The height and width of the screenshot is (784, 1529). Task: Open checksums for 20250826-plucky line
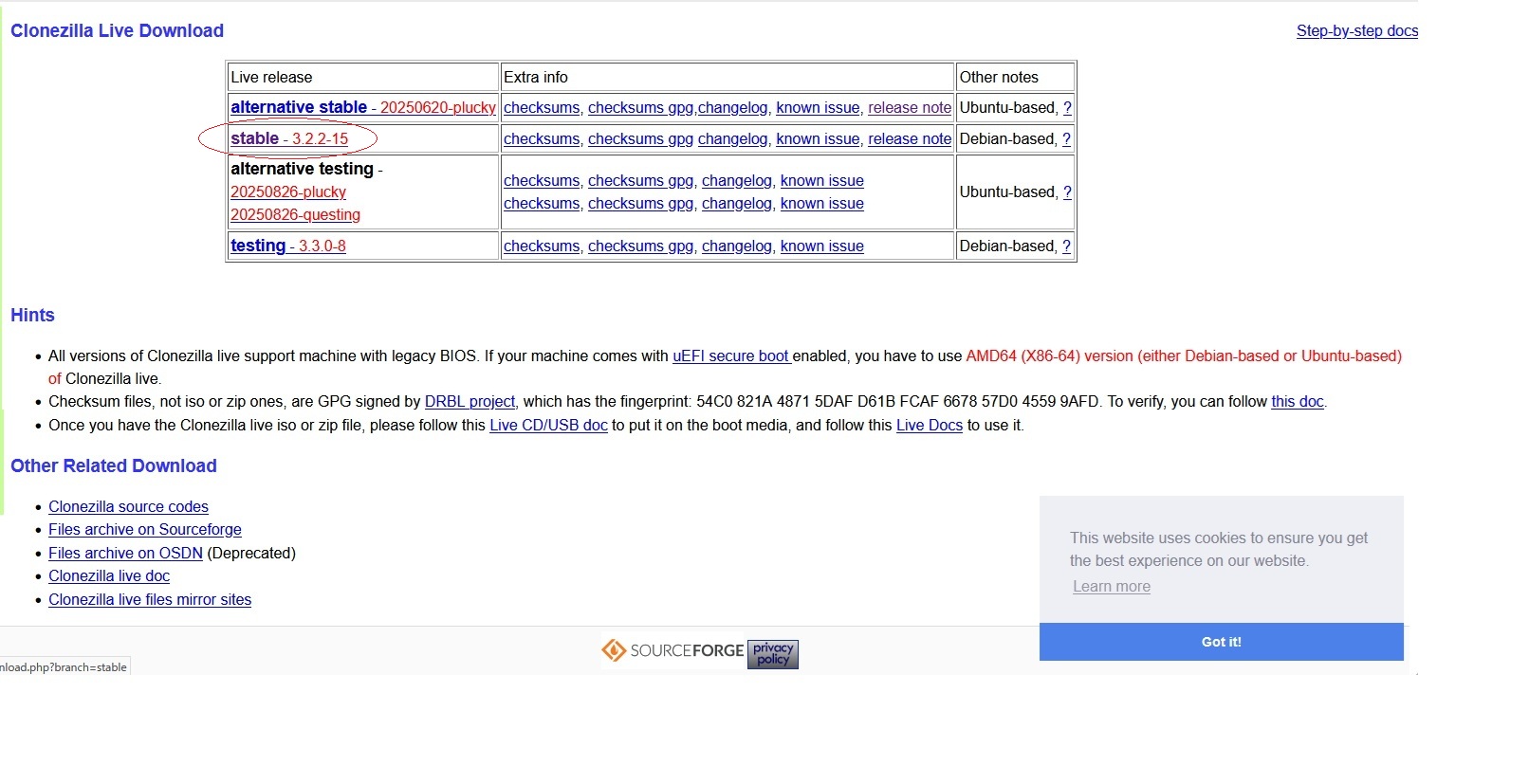(x=542, y=181)
